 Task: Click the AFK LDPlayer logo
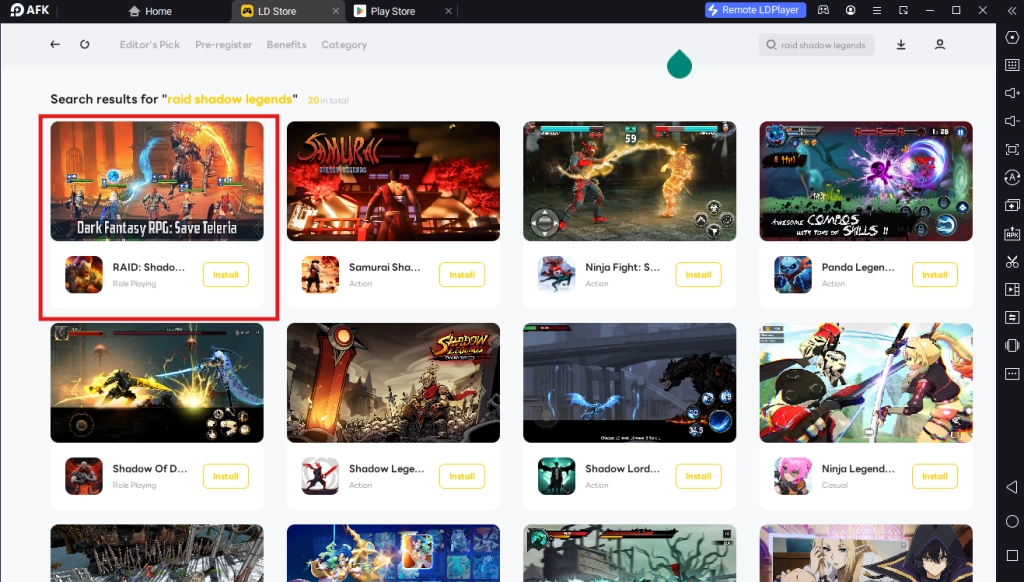tap(30, 10)
